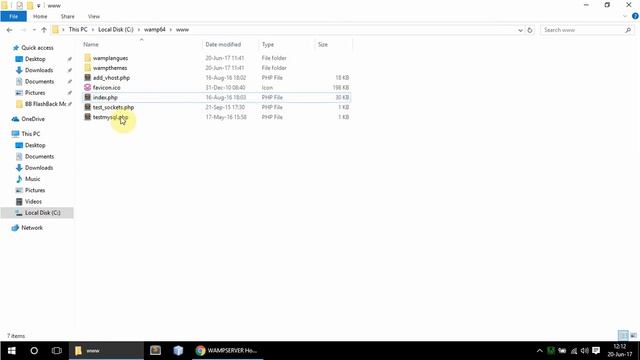Viewport: 640px width, 360px height.
Task: Open the Cortana search circle
Action: point(34,351)
